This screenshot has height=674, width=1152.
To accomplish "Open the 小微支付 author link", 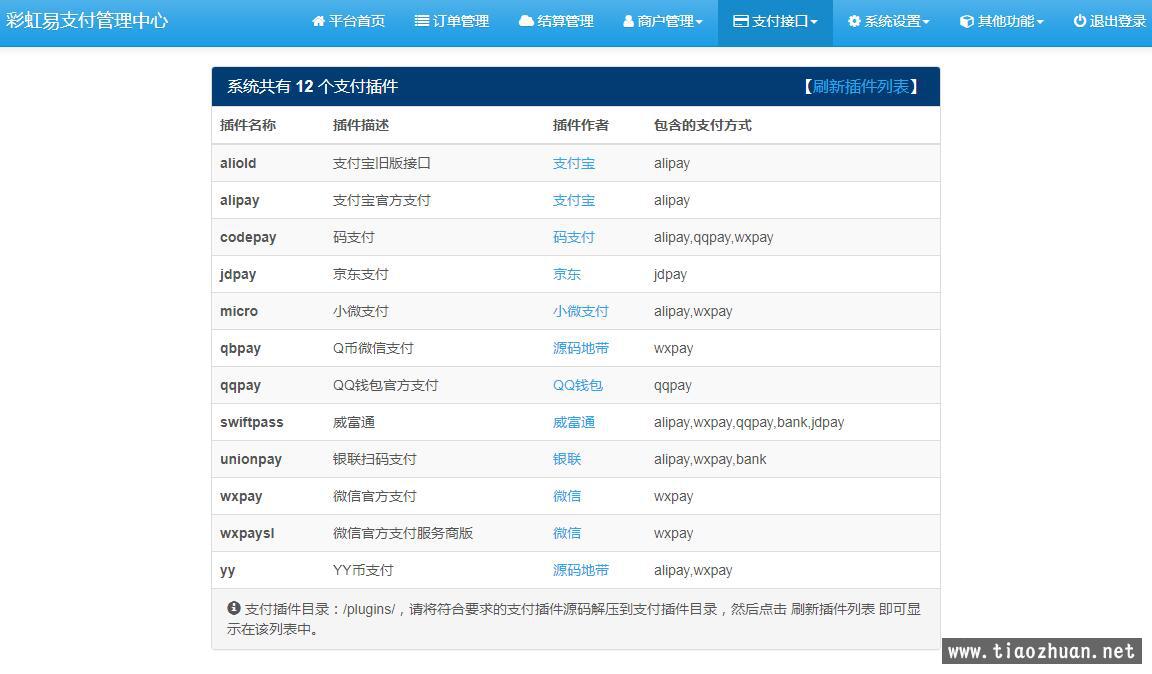I will click(x=580, y=311).
